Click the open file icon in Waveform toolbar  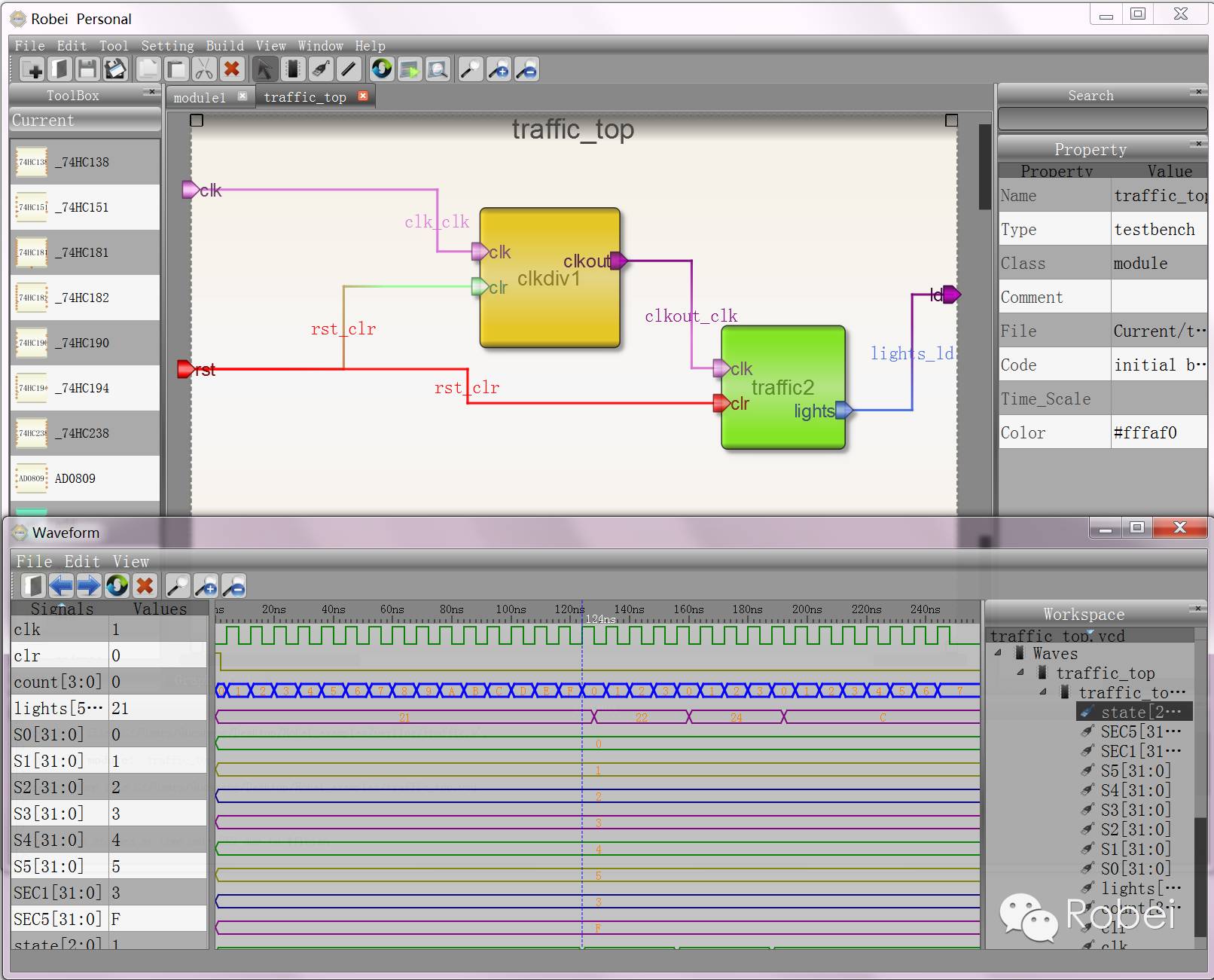coord(33,585)
